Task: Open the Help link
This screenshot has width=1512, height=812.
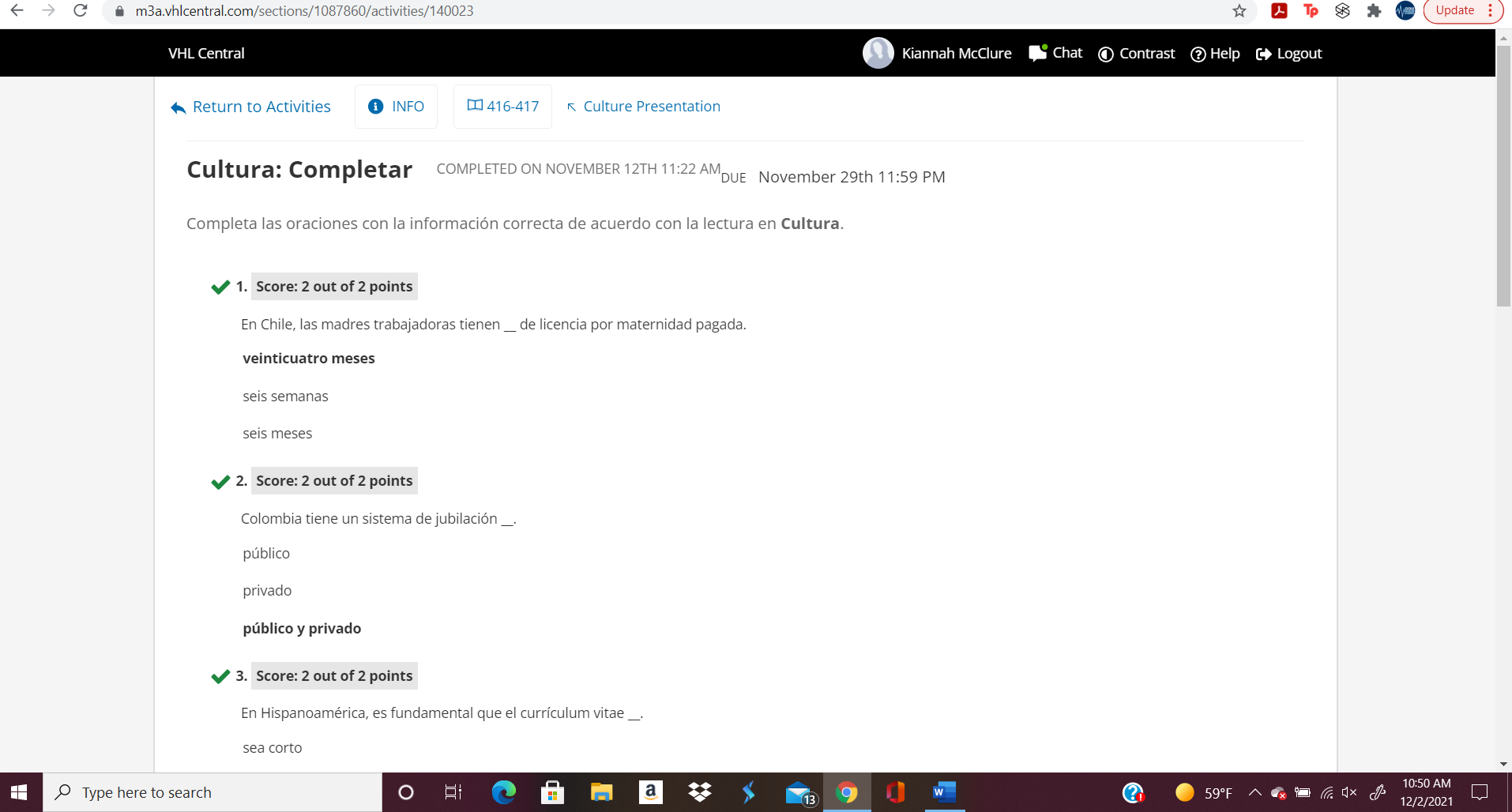Action: (x=1215, y=53)
